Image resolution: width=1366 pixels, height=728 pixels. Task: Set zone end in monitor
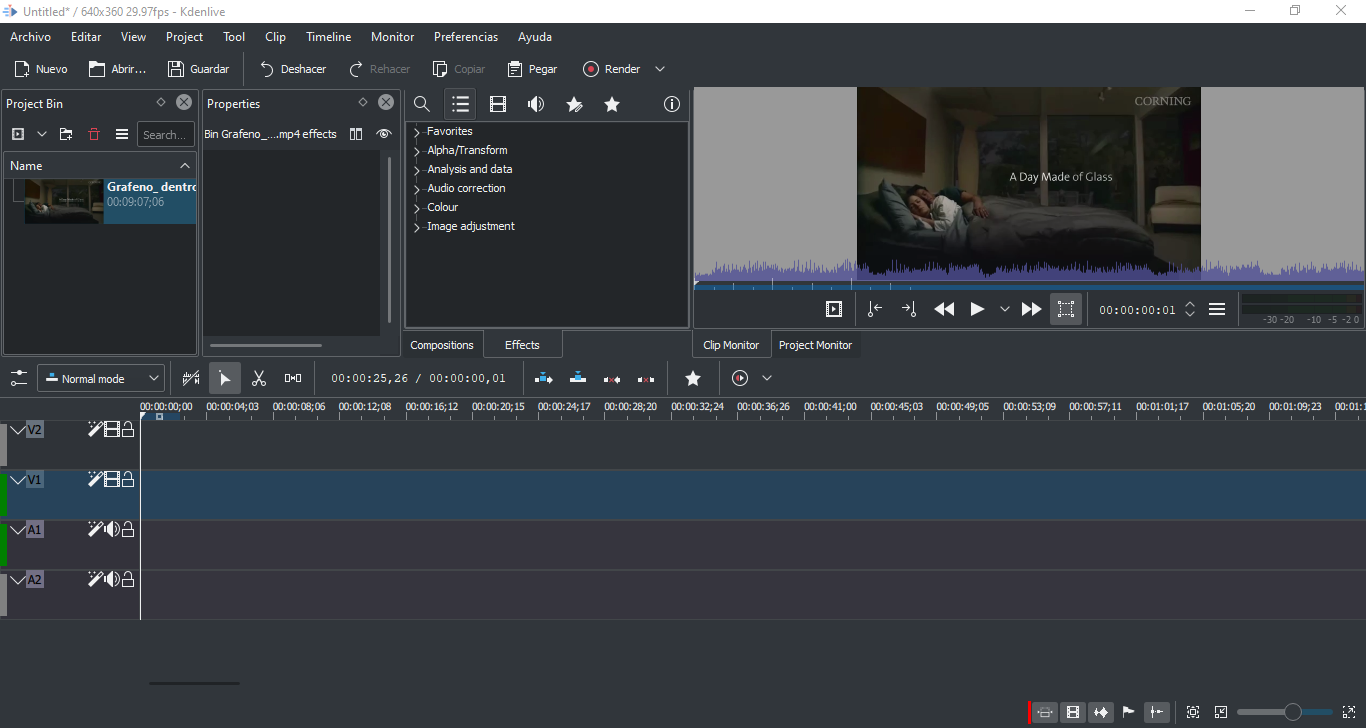click(909, 309)
